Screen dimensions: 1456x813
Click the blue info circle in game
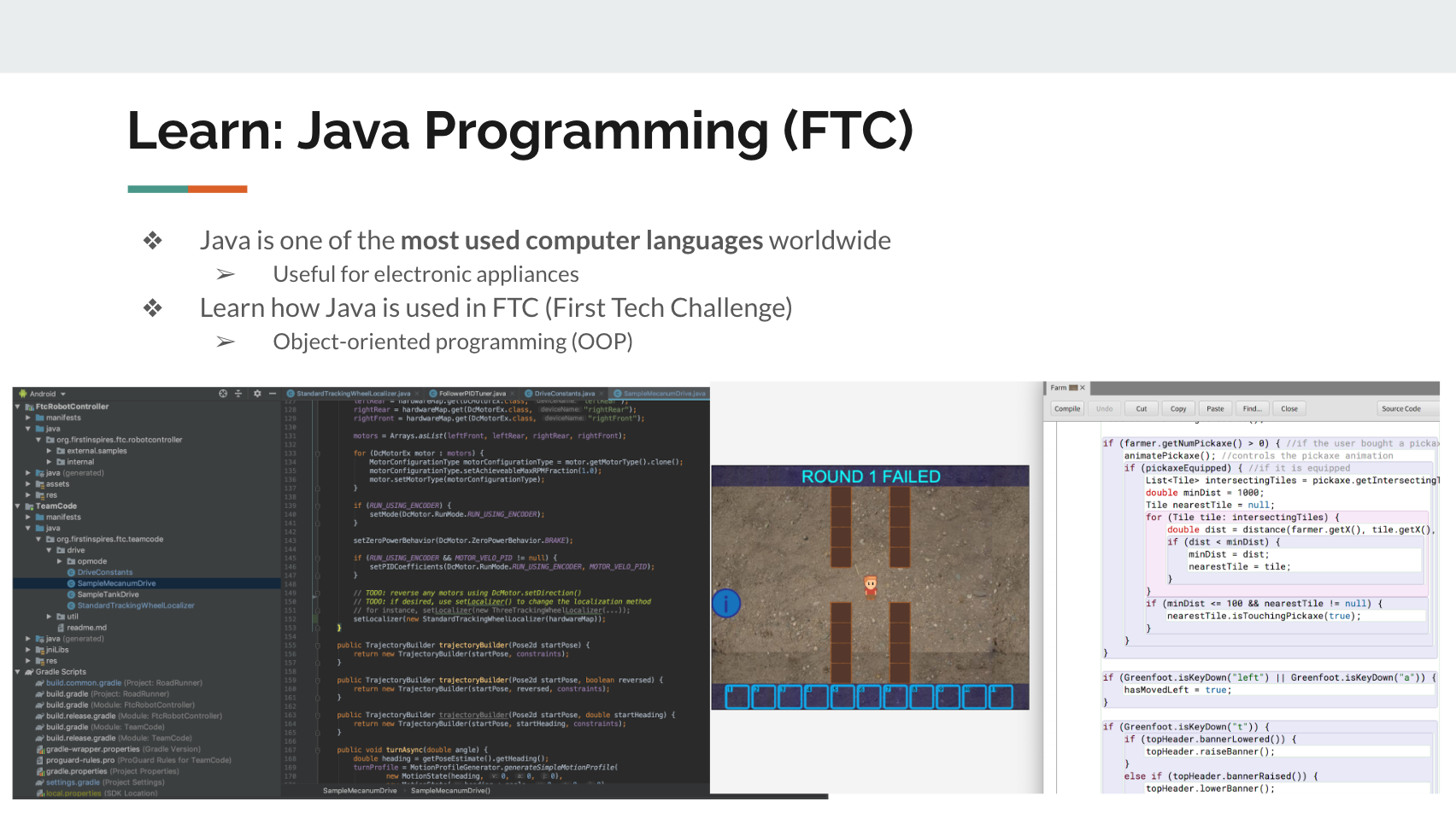726,604
